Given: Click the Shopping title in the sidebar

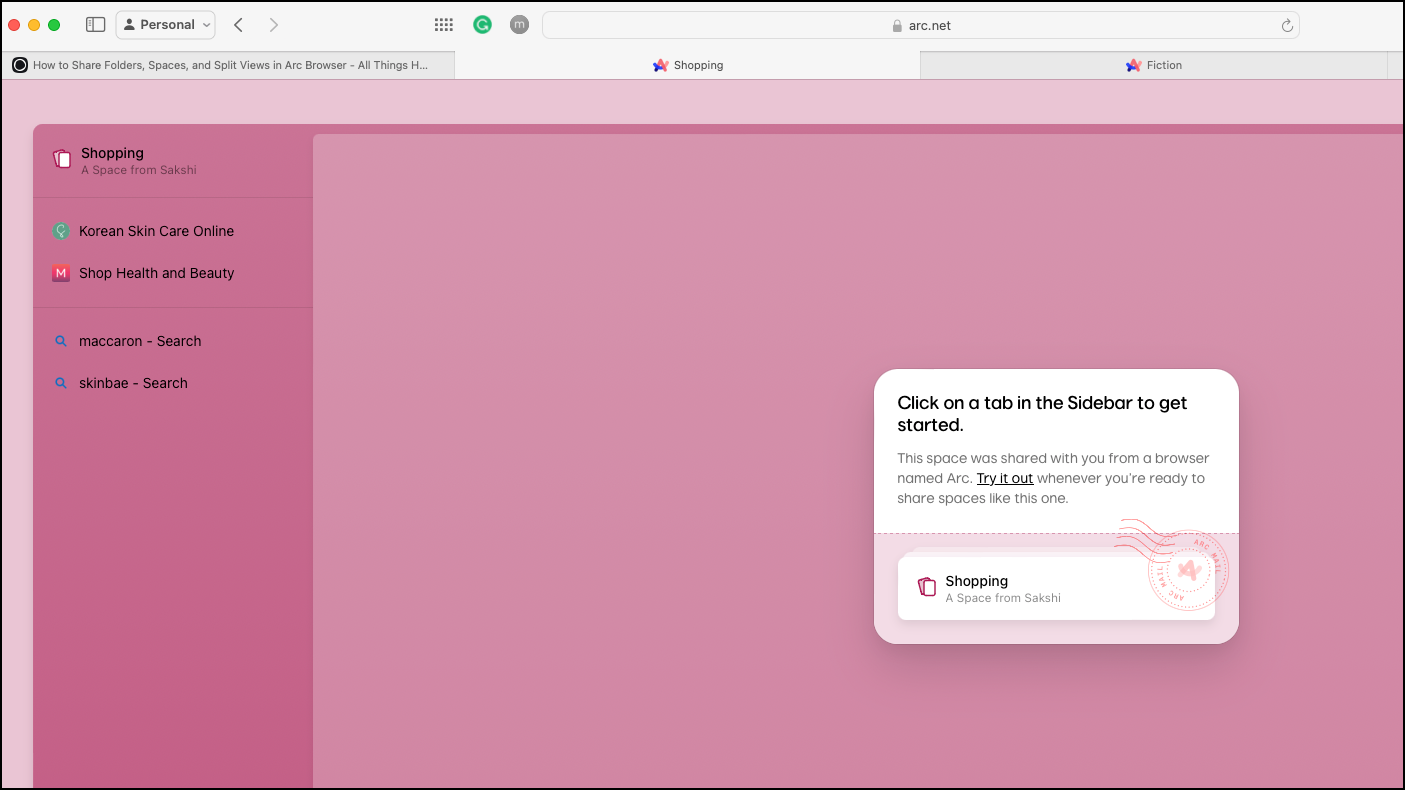Looking at the screenshot, I should 112,153.
